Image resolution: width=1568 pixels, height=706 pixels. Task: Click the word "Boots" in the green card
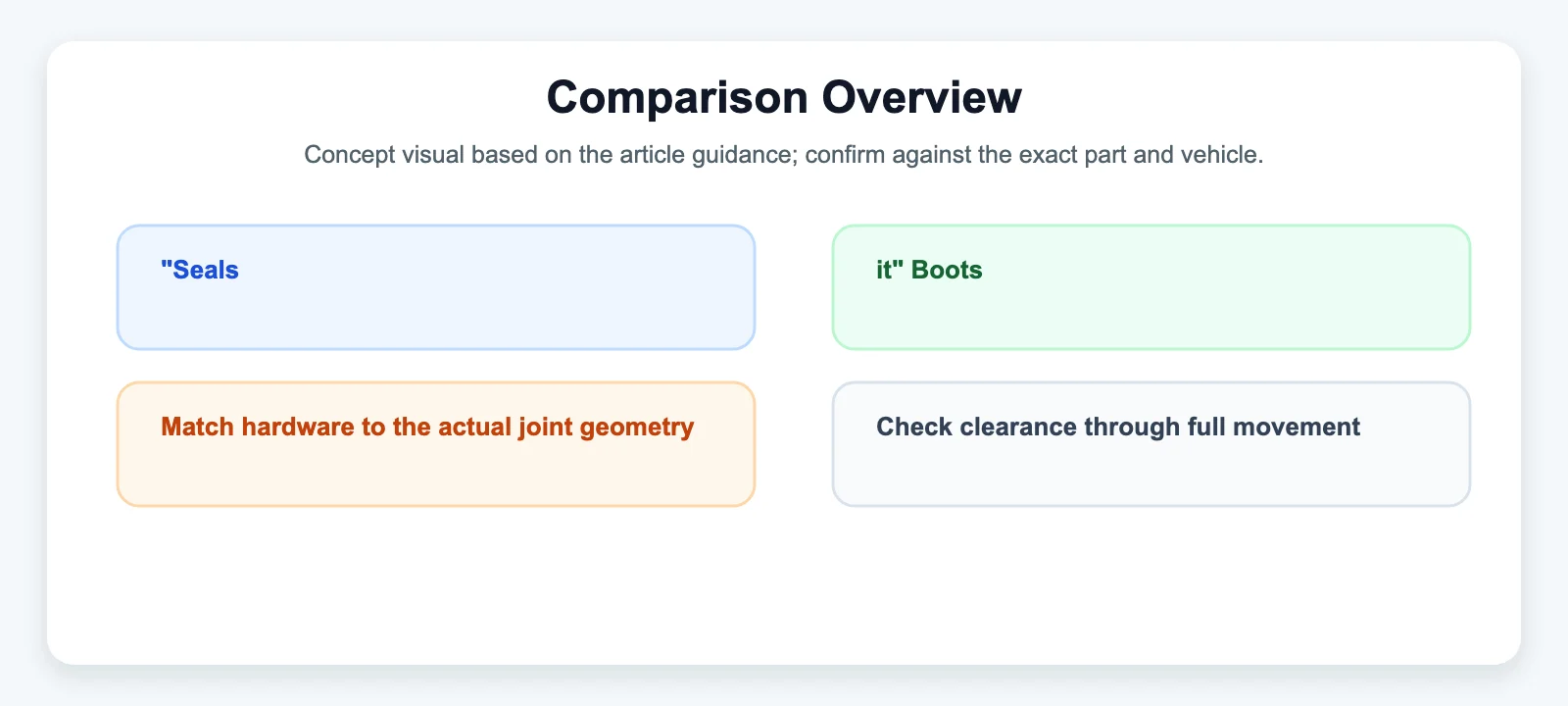947,270
